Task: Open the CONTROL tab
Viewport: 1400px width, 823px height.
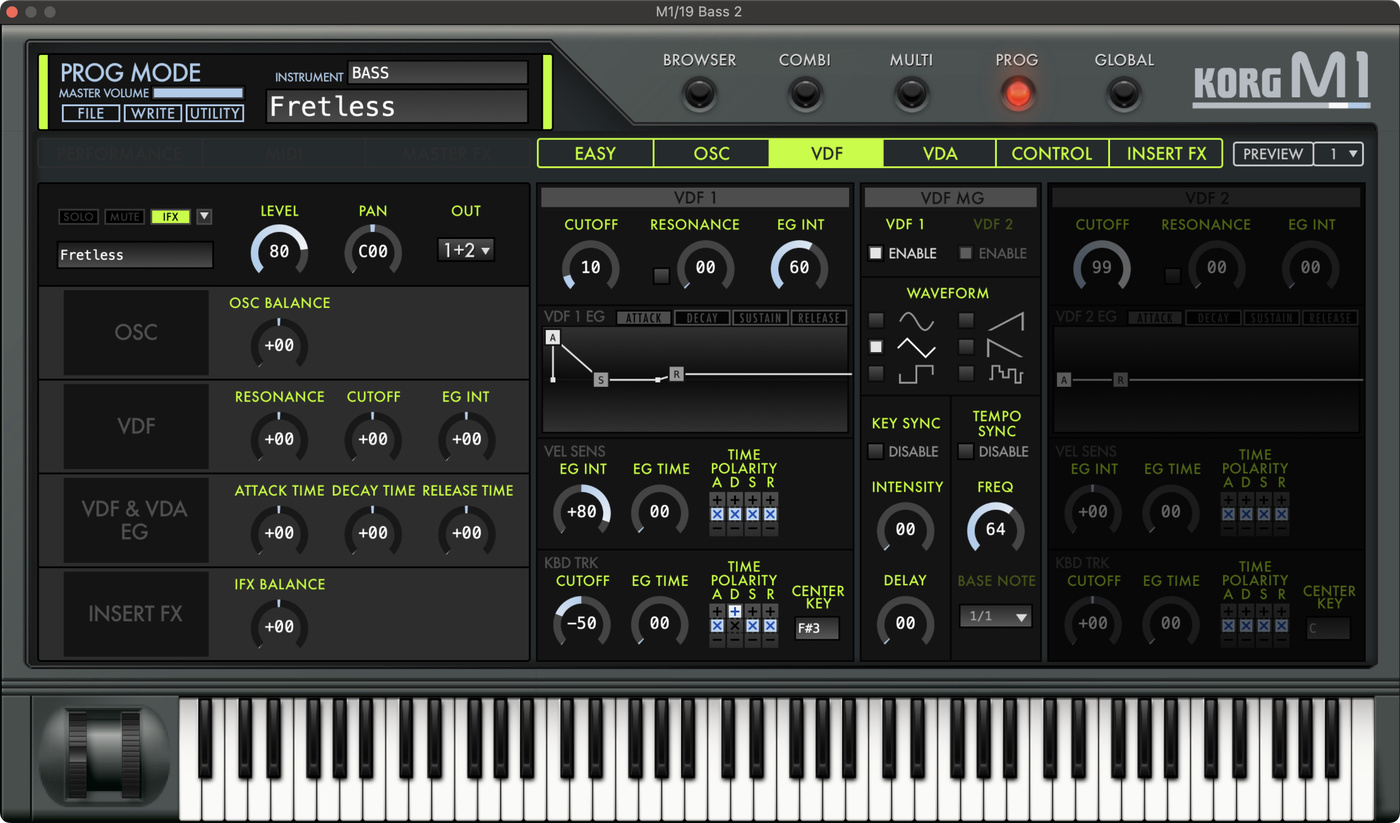Action: [1052, 153]
